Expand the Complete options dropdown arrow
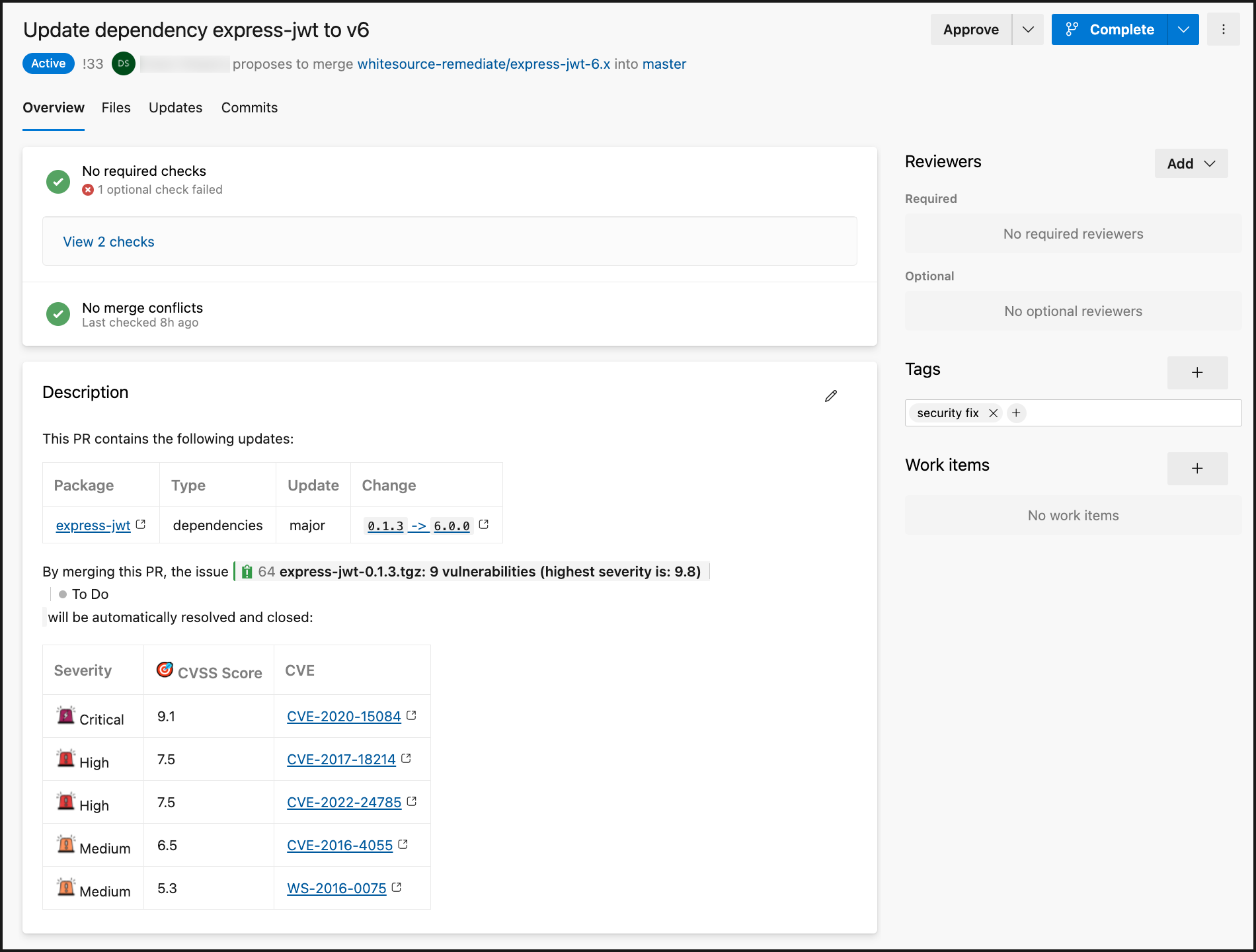Image resolution: width=1256 pixels, height=952 pixels. click(1183, 30)
